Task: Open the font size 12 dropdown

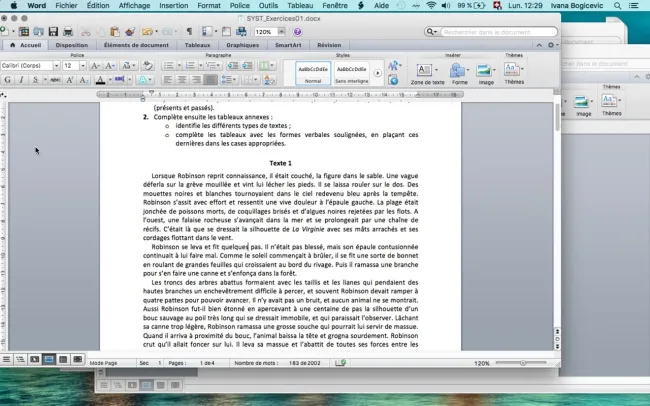Action: [82, 66]
